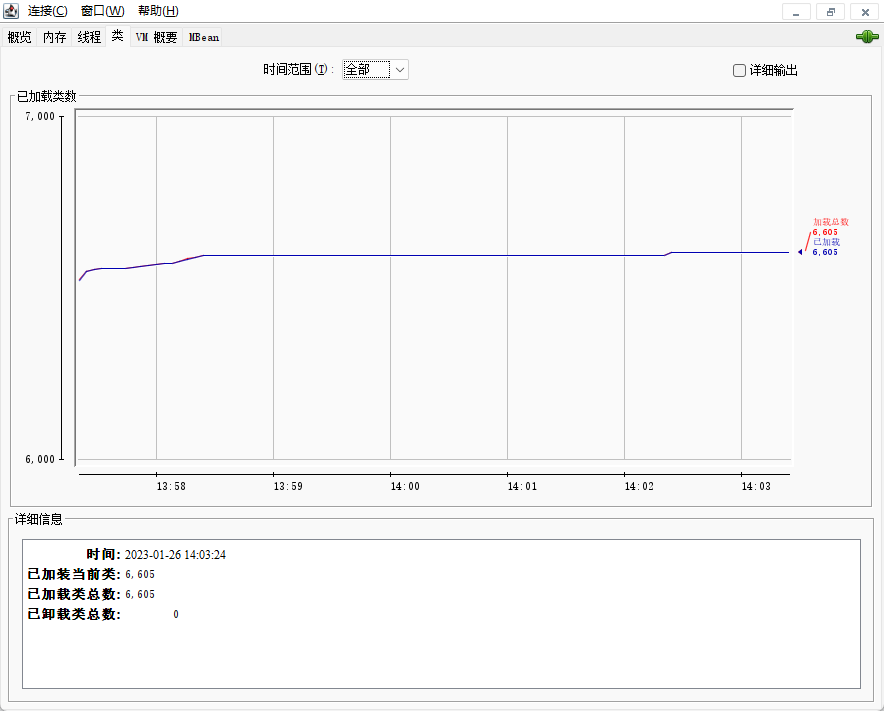This screenshot has width=884, height=711.
Task: Click the 14:03 time axis label
Action: (x=756, y=486)
